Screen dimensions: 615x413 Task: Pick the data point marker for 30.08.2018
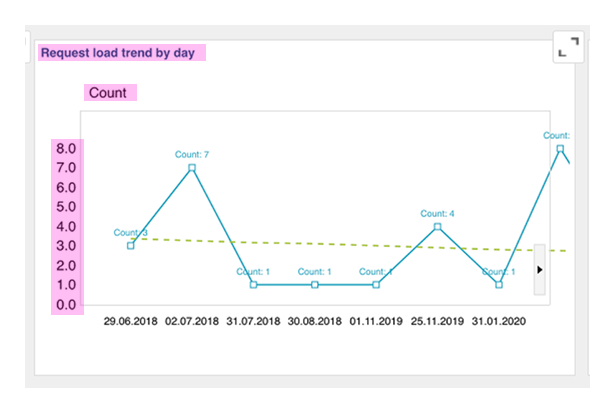pos(315,285)
